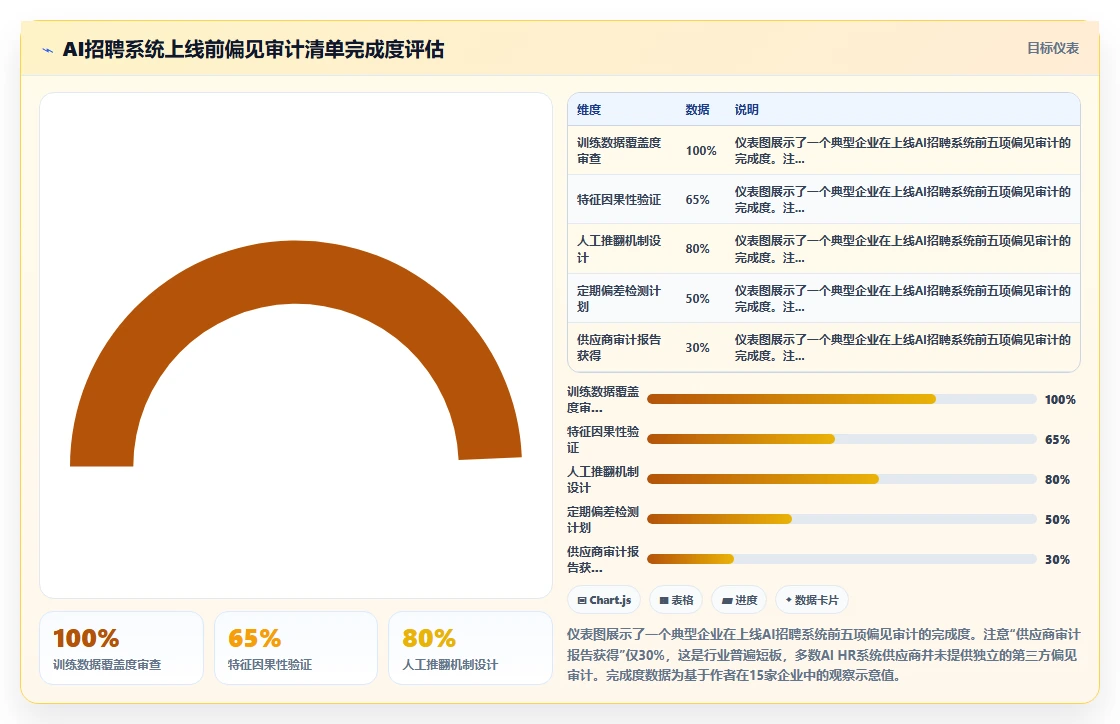Image resolution: width=1120 pixels, height=724 pixels.
Task: Click the 人工推翻机制设计 label in the progress list
Action: click(x=603, y=479)
